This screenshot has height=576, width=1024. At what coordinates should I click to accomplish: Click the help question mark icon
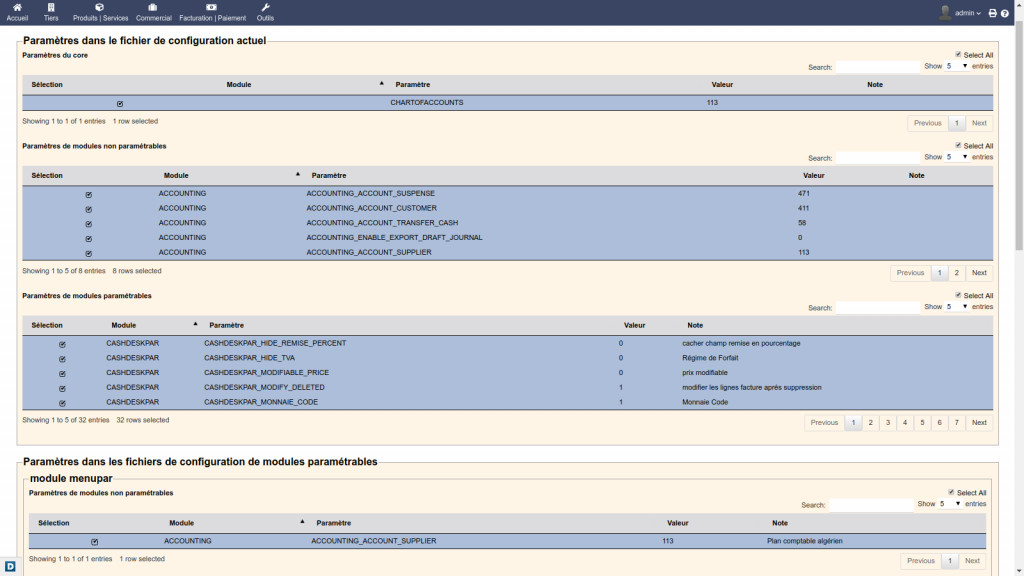1005,13
